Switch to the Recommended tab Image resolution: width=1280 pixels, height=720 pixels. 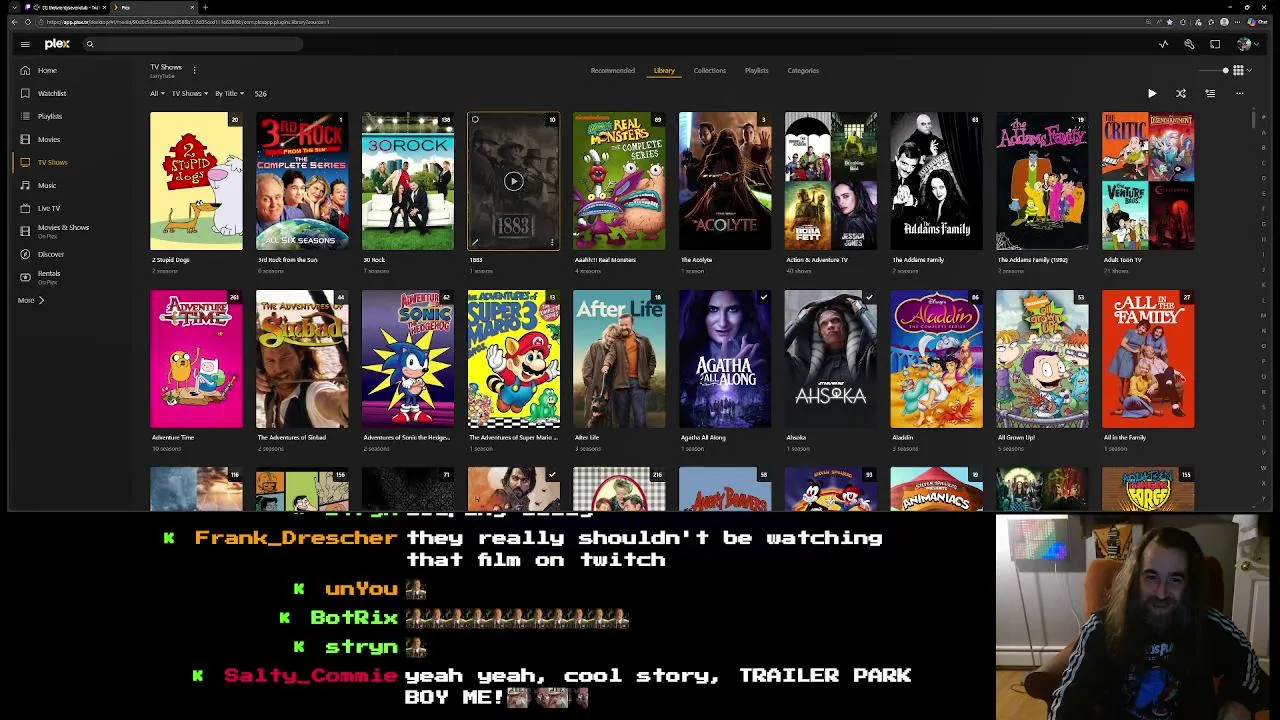612,71
